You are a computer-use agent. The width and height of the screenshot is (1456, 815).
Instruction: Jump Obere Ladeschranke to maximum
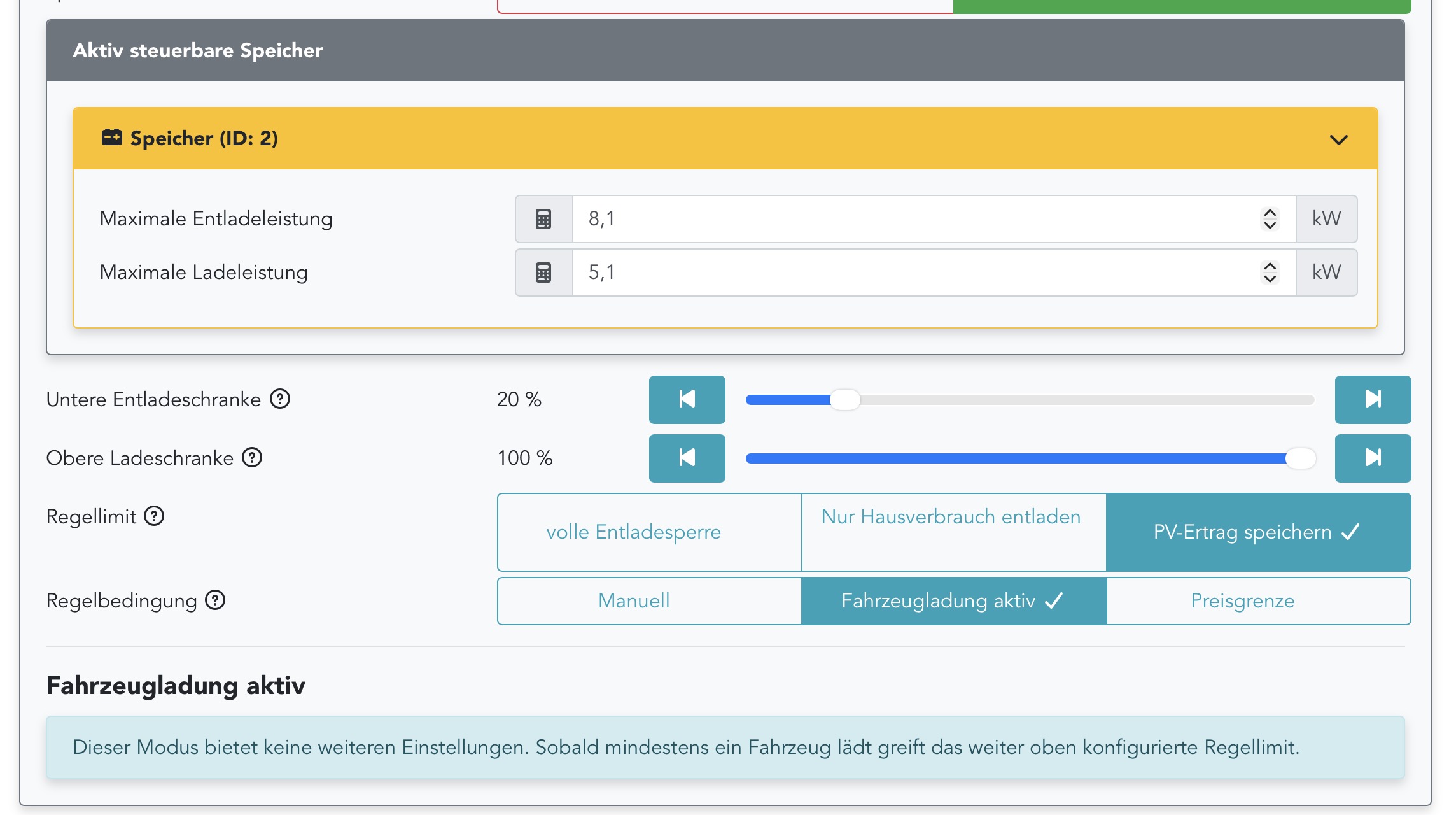click(x=1373, y=458)
